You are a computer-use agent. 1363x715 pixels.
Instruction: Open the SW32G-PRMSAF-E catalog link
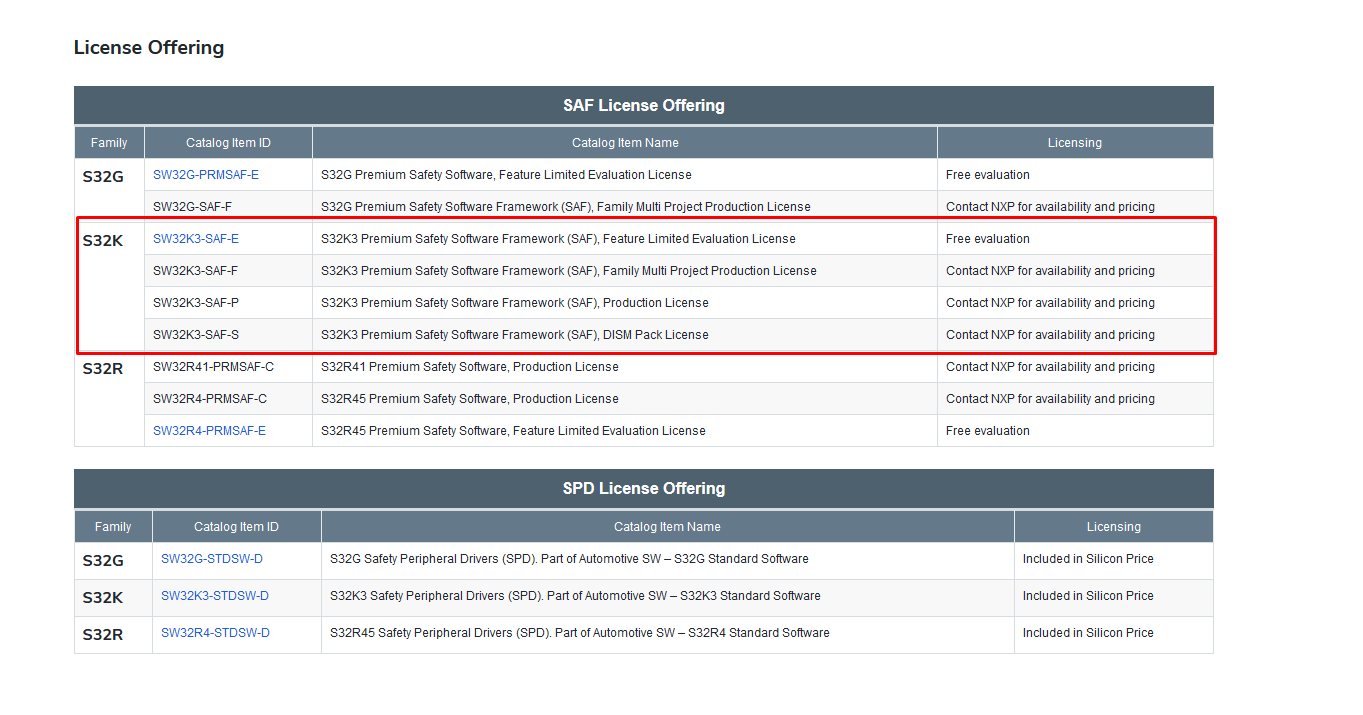tap(205, 174)
